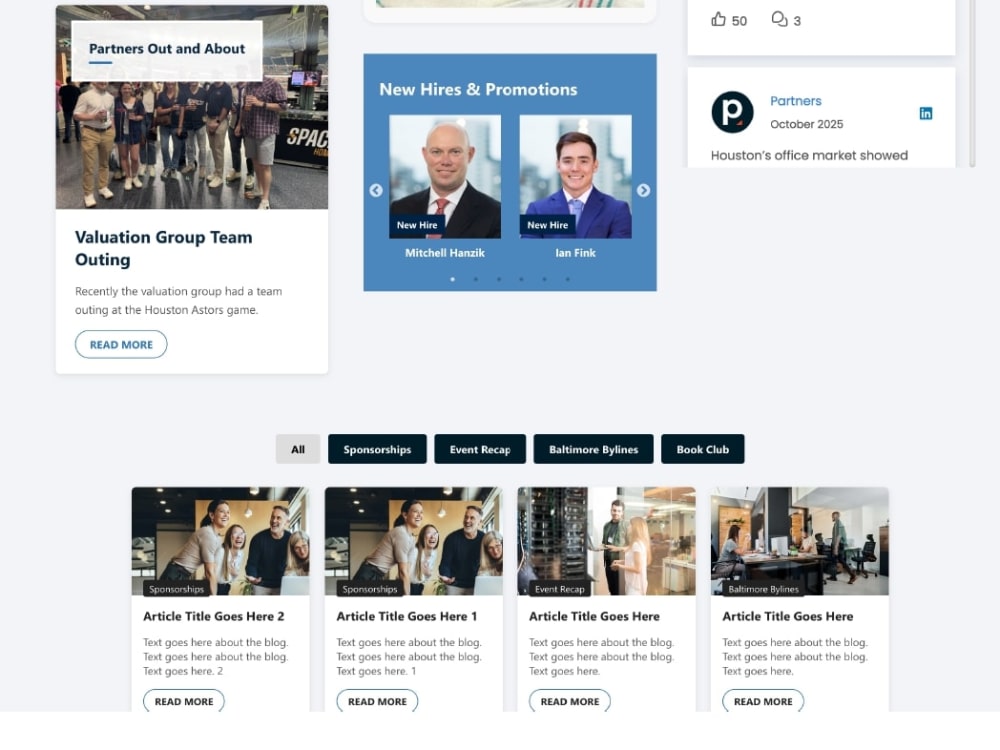Image resolution: width=1000 pixels, height=750 pixels.
Task: Select the third carousel pagination dot
Action: (x=499, y=279)
